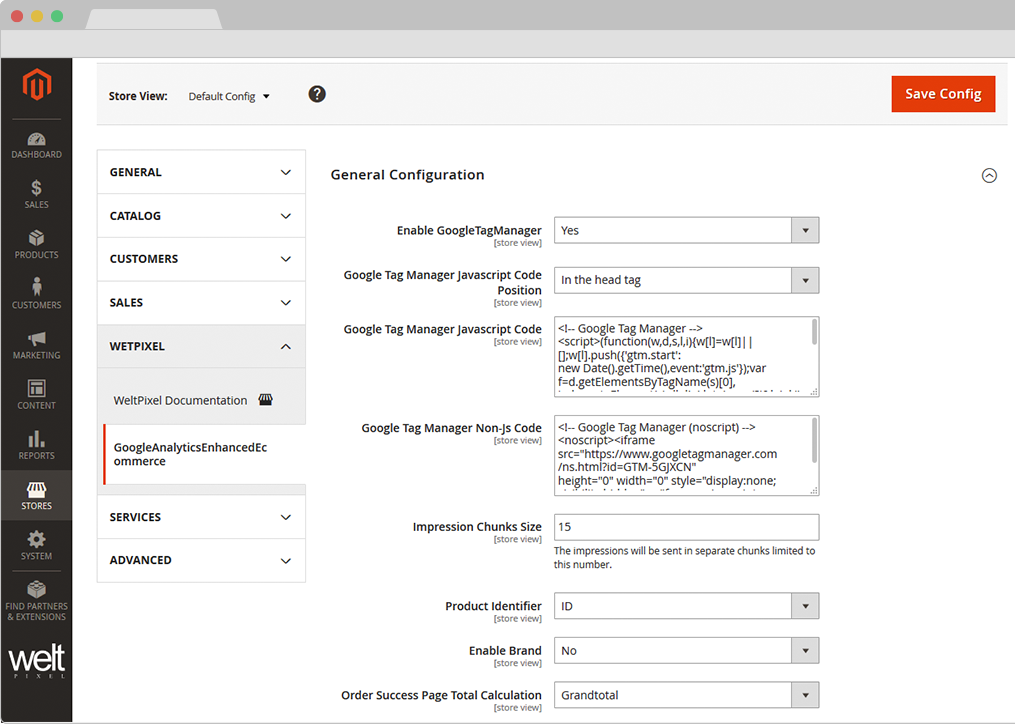This screenshot has height=724, width=1015.
Task: Edit the Impression Chunks Size field
Action: tap(686, 527)
